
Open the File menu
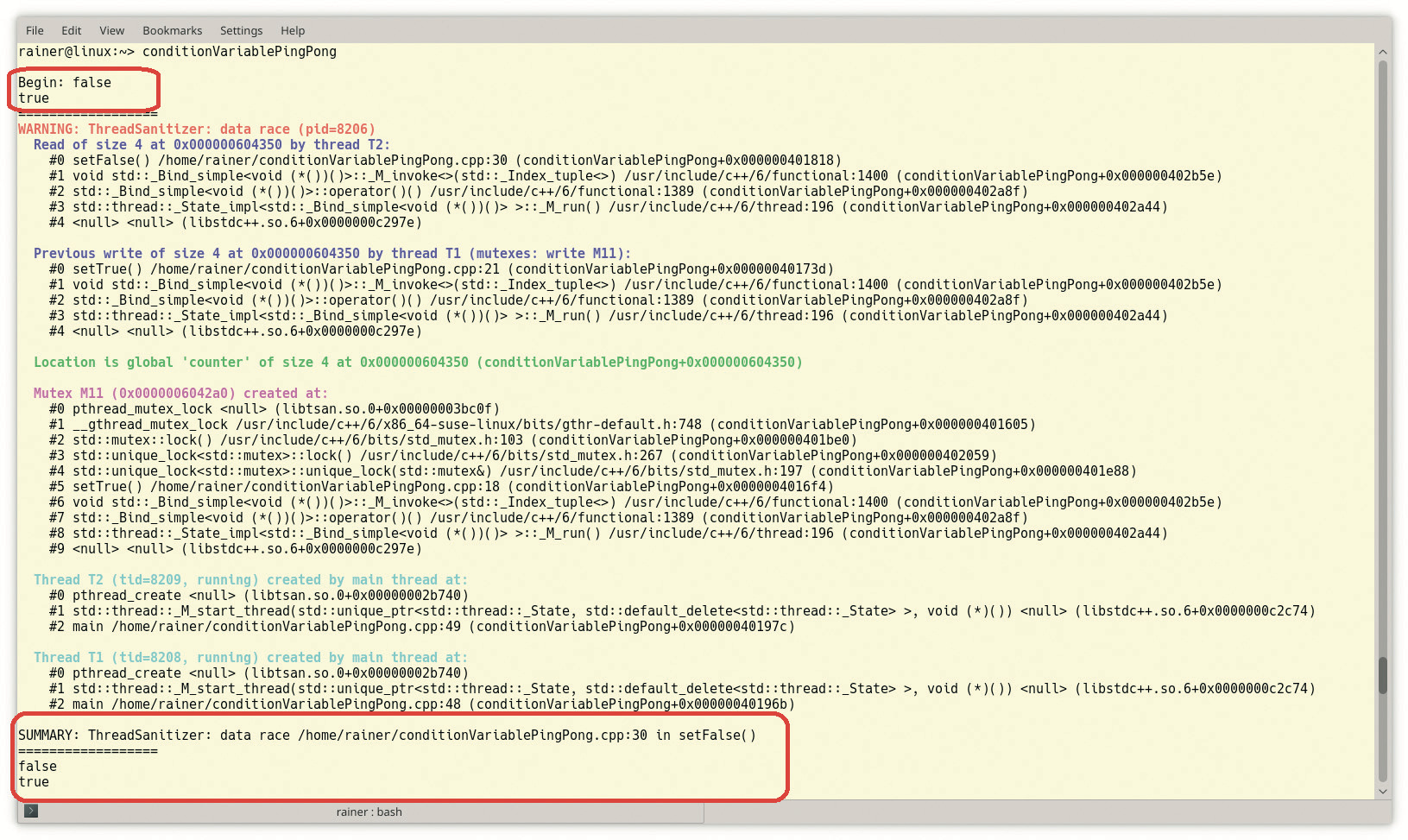(x=35, y=30)
